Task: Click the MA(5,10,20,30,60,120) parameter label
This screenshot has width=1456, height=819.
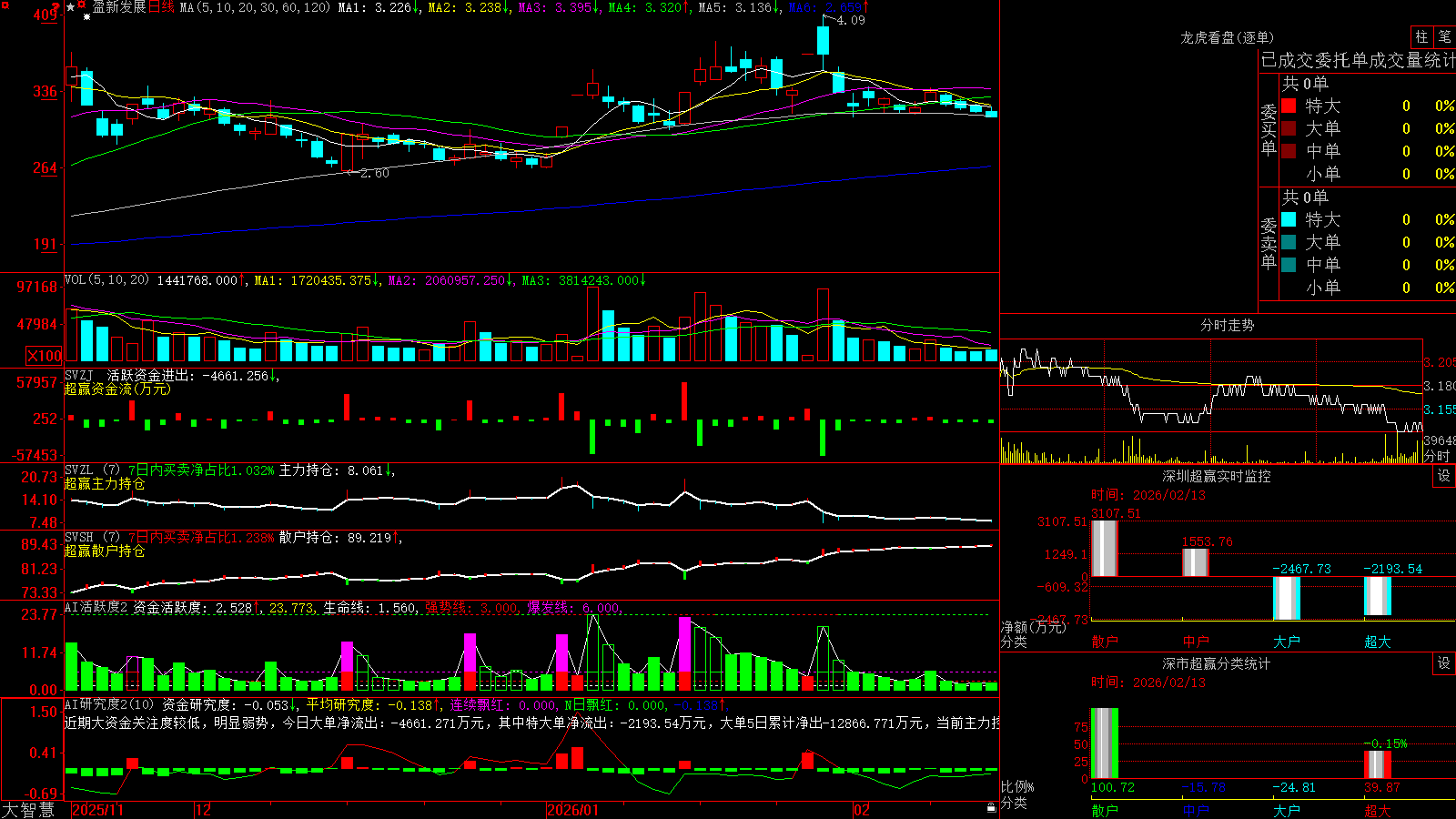Action: coord(255,7)
